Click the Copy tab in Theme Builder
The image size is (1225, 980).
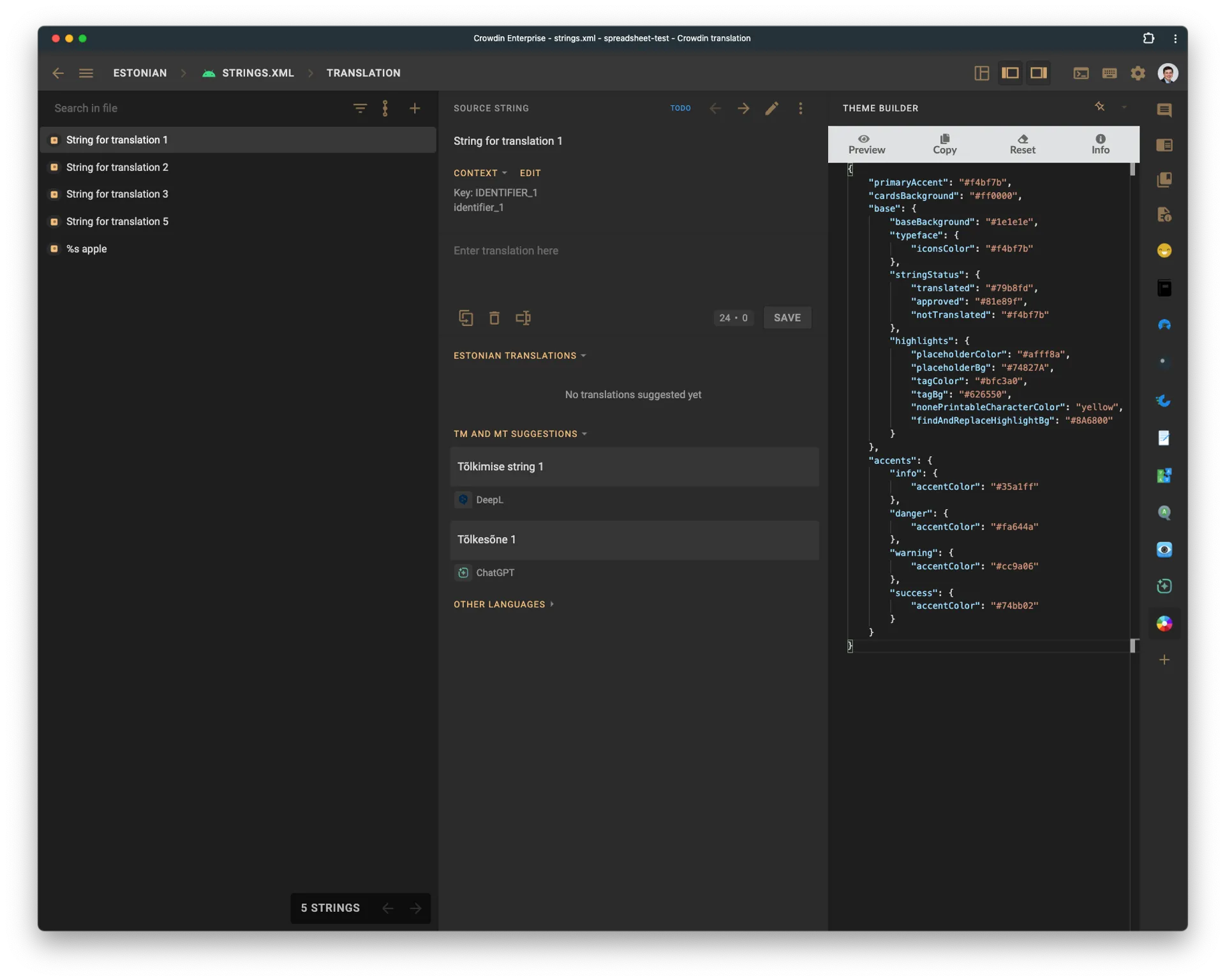(x=945, y=143)
